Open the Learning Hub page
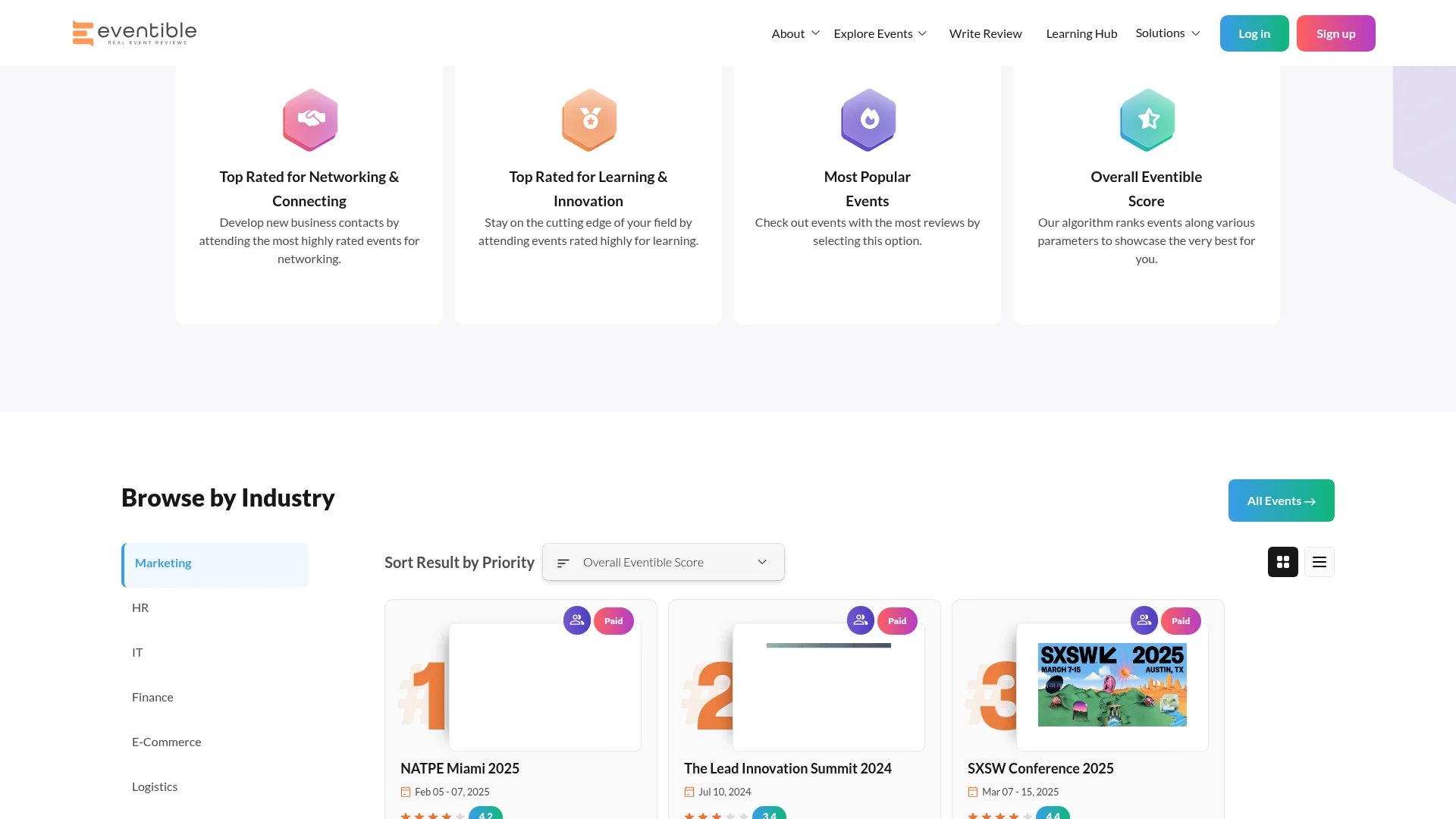 1081,33
